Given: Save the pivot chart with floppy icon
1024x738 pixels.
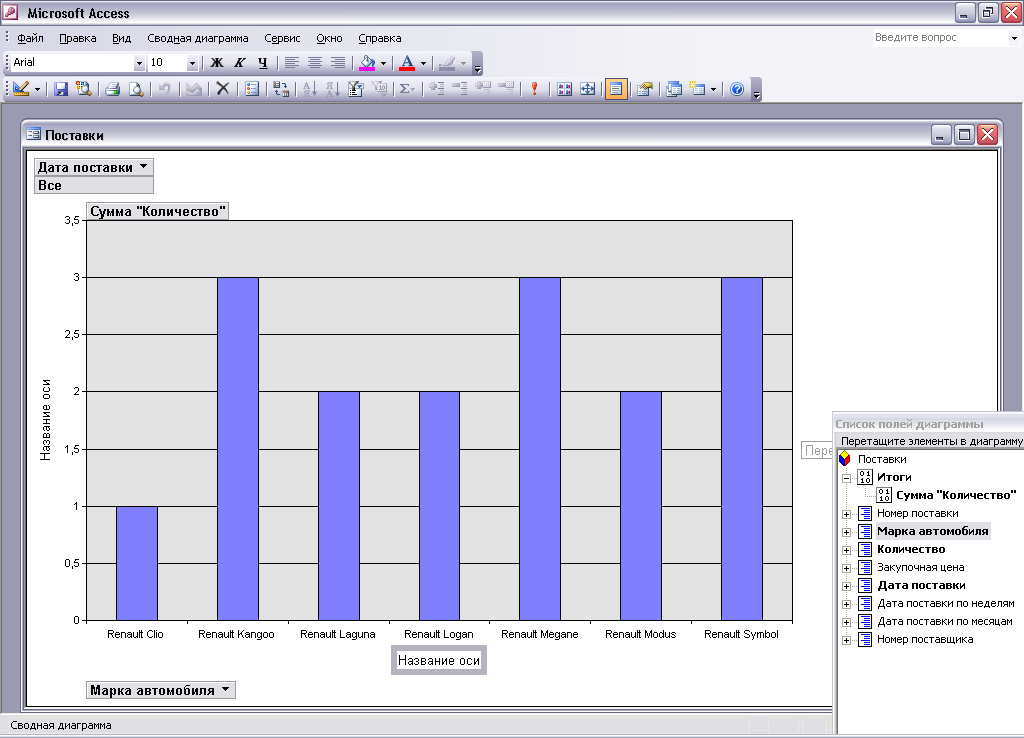Looking at the screenshot, I should click(61, 89).
